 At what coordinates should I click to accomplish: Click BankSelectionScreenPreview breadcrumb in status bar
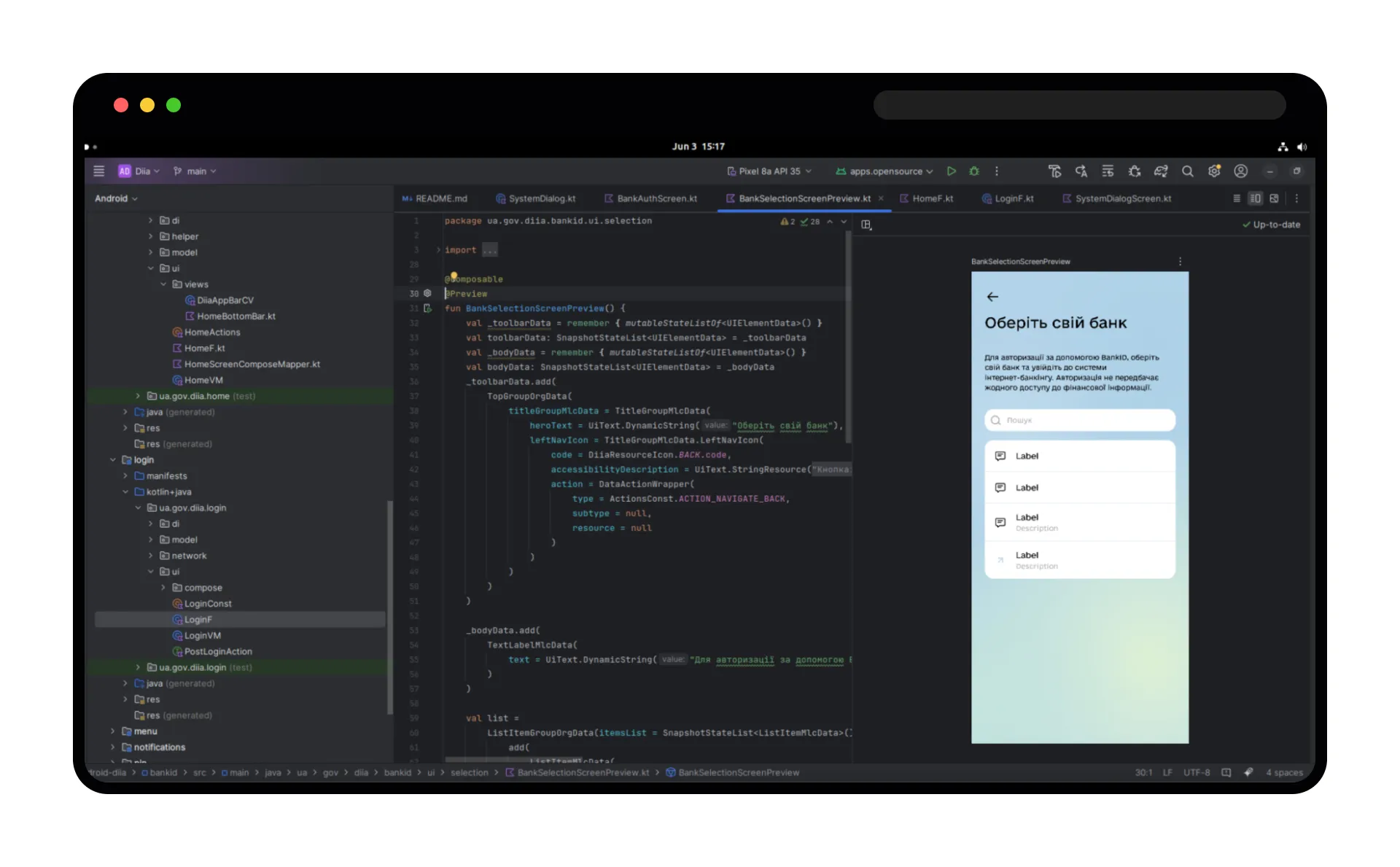[738, 773]
